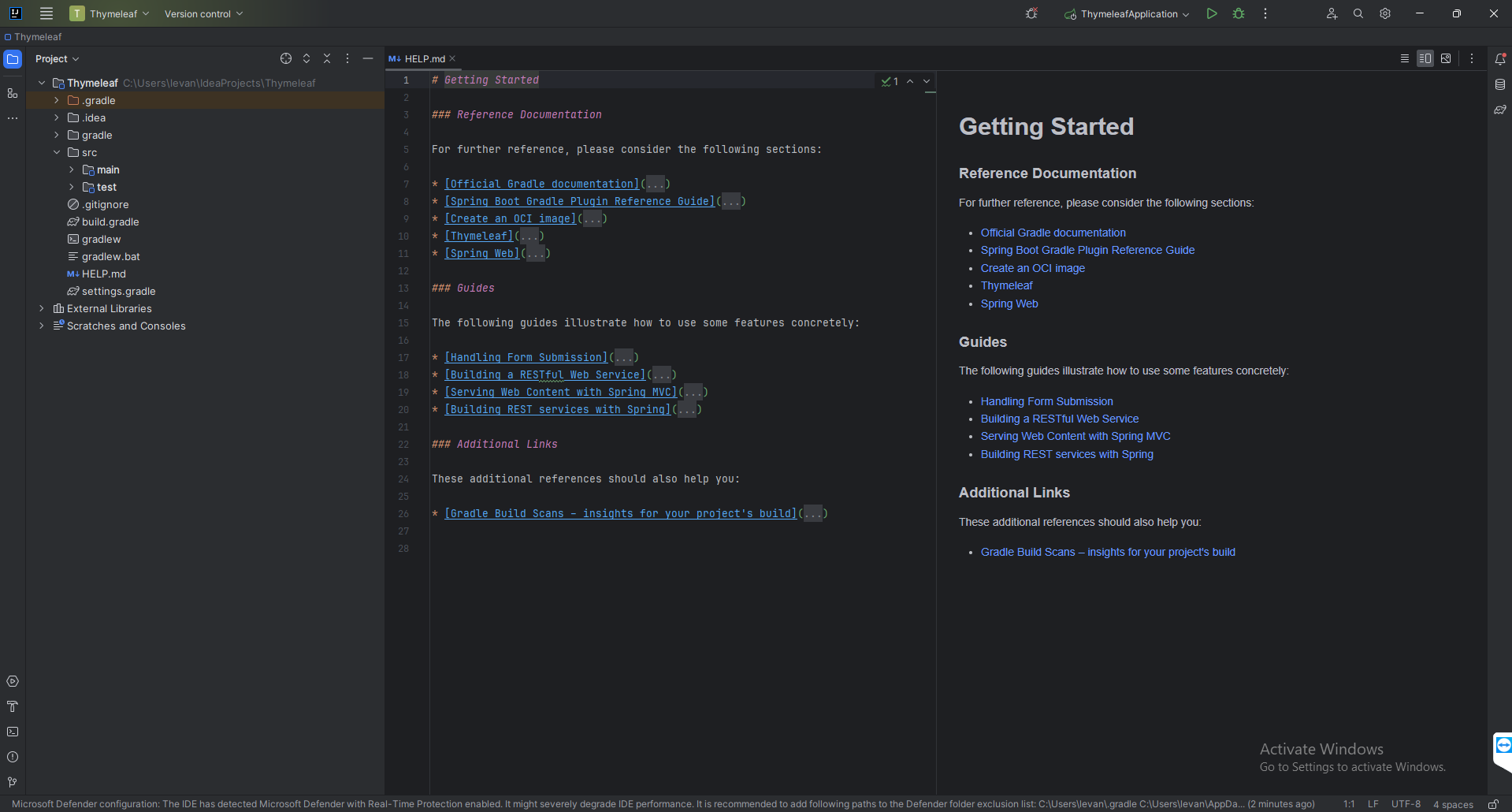Switch to editor-only view mode
Image resolution: width=1512 pixels, height=812 pixels.
1405,58
